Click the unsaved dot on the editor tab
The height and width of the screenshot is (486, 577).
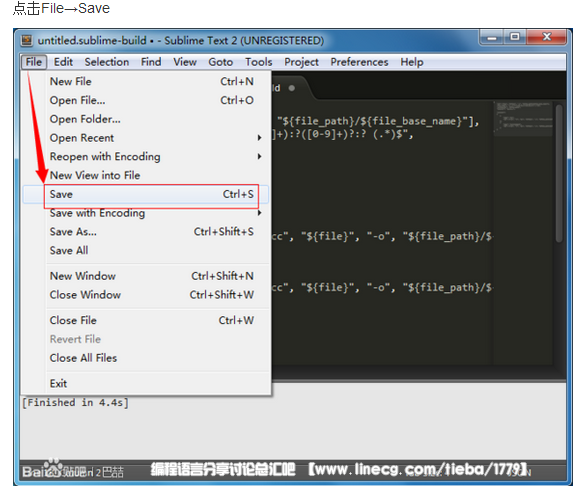[292, 88]
